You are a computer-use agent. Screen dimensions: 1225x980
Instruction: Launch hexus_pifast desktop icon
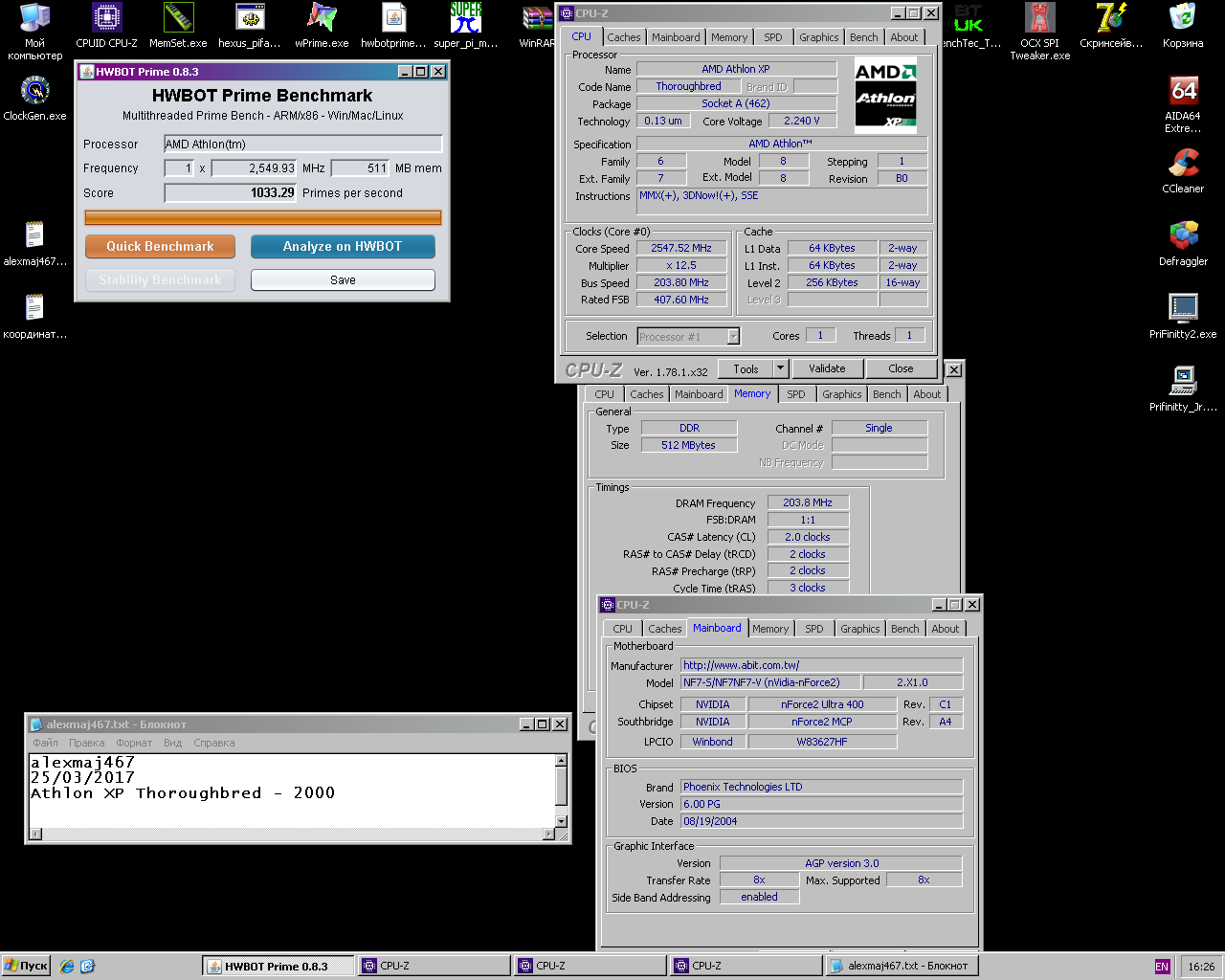tap(250, 26)
